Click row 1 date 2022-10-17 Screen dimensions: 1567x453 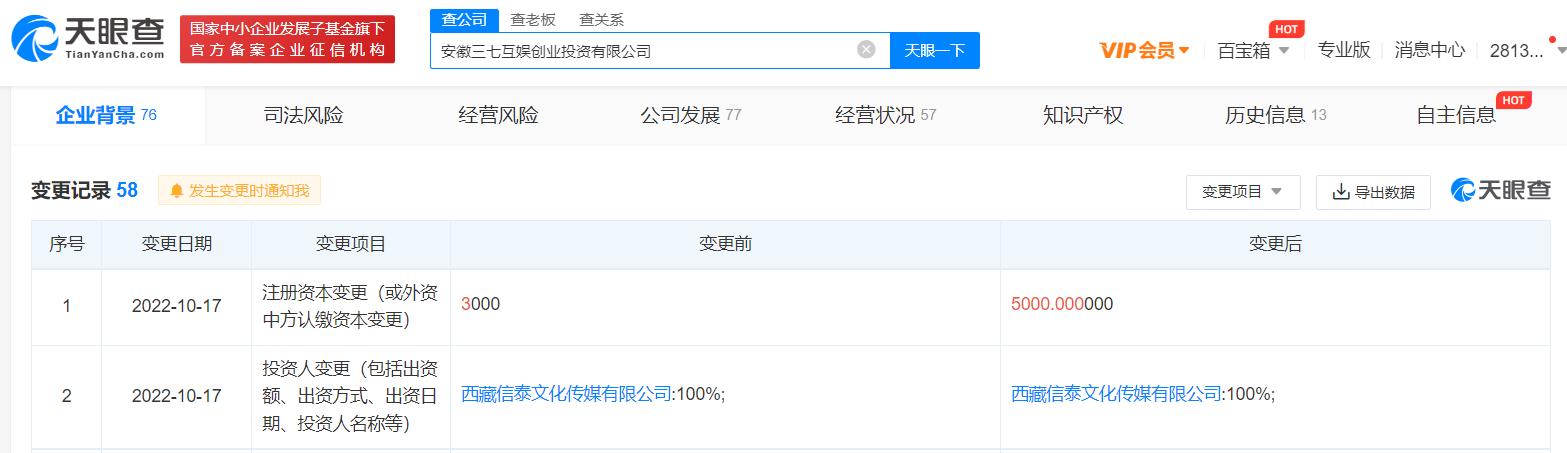click(x=176, y=306)
